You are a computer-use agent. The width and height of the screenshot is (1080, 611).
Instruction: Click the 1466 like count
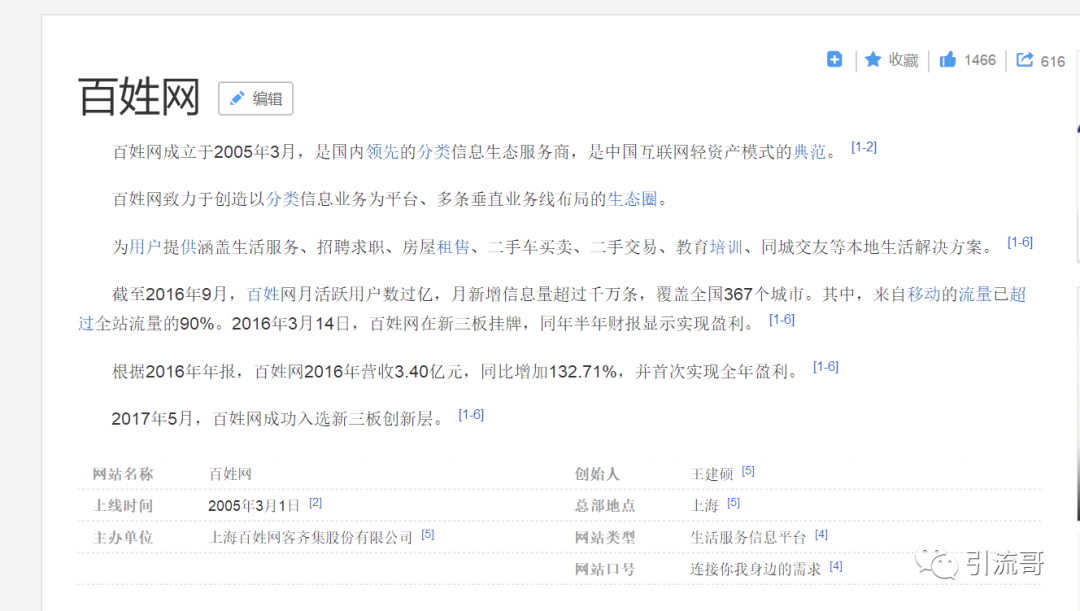coord(979,60)
